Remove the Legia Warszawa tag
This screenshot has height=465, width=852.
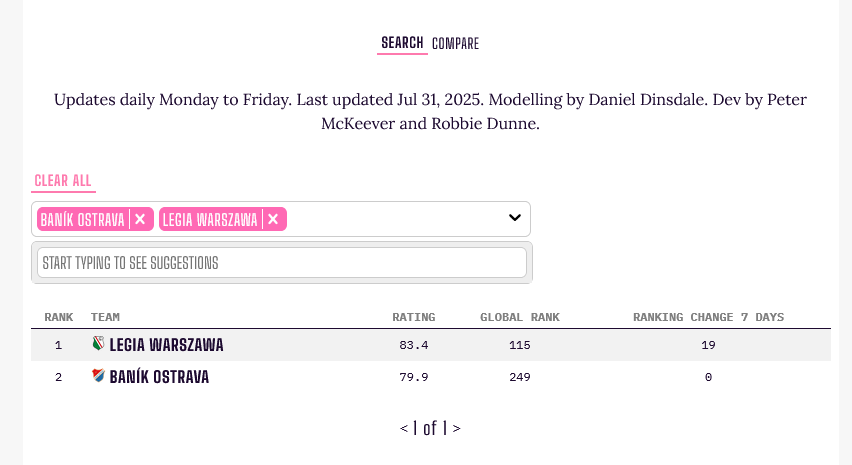pos(273,219)
